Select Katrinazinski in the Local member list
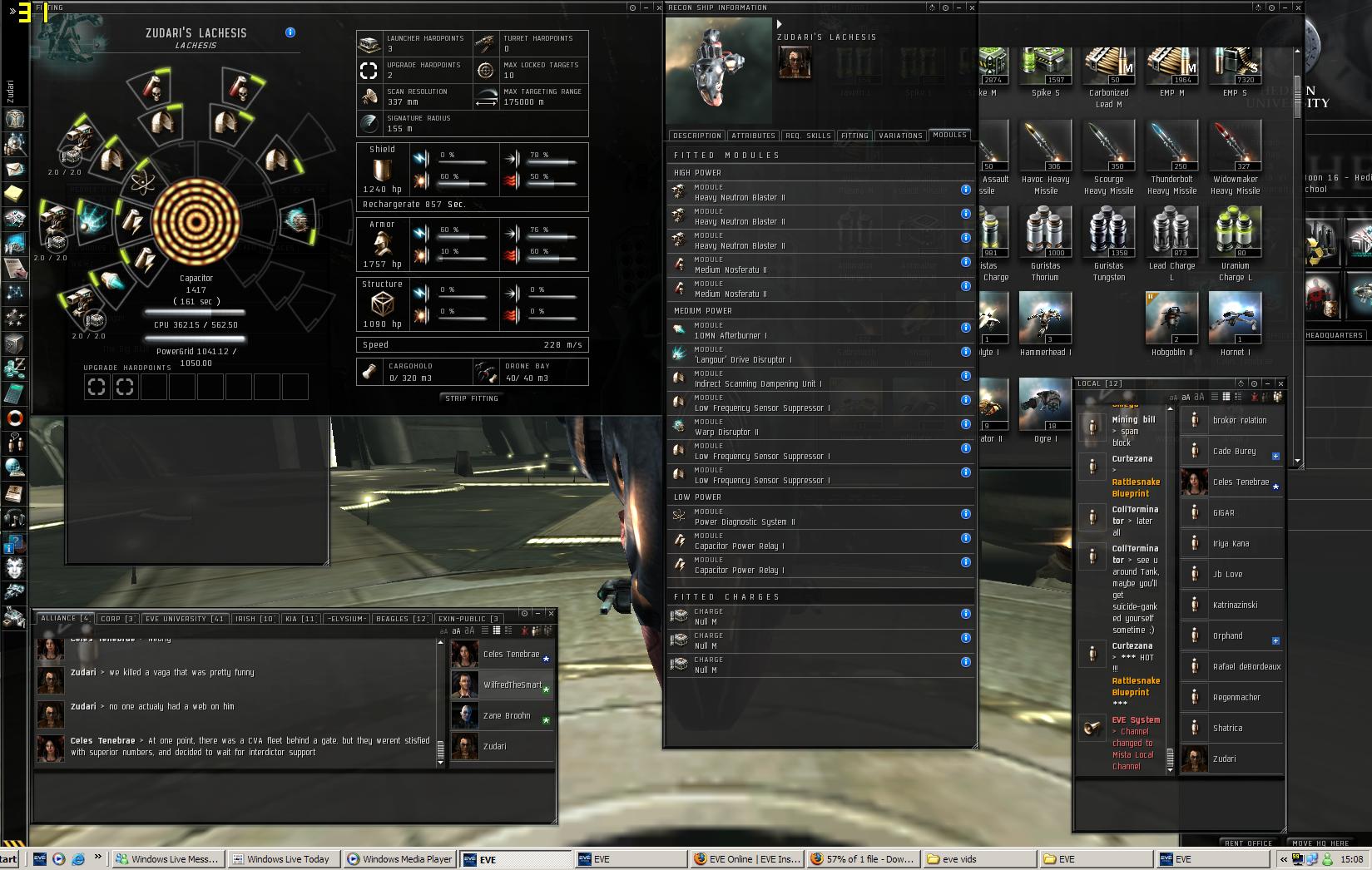The width and height of the screenshot is (1372, 870). (1232, 605)
